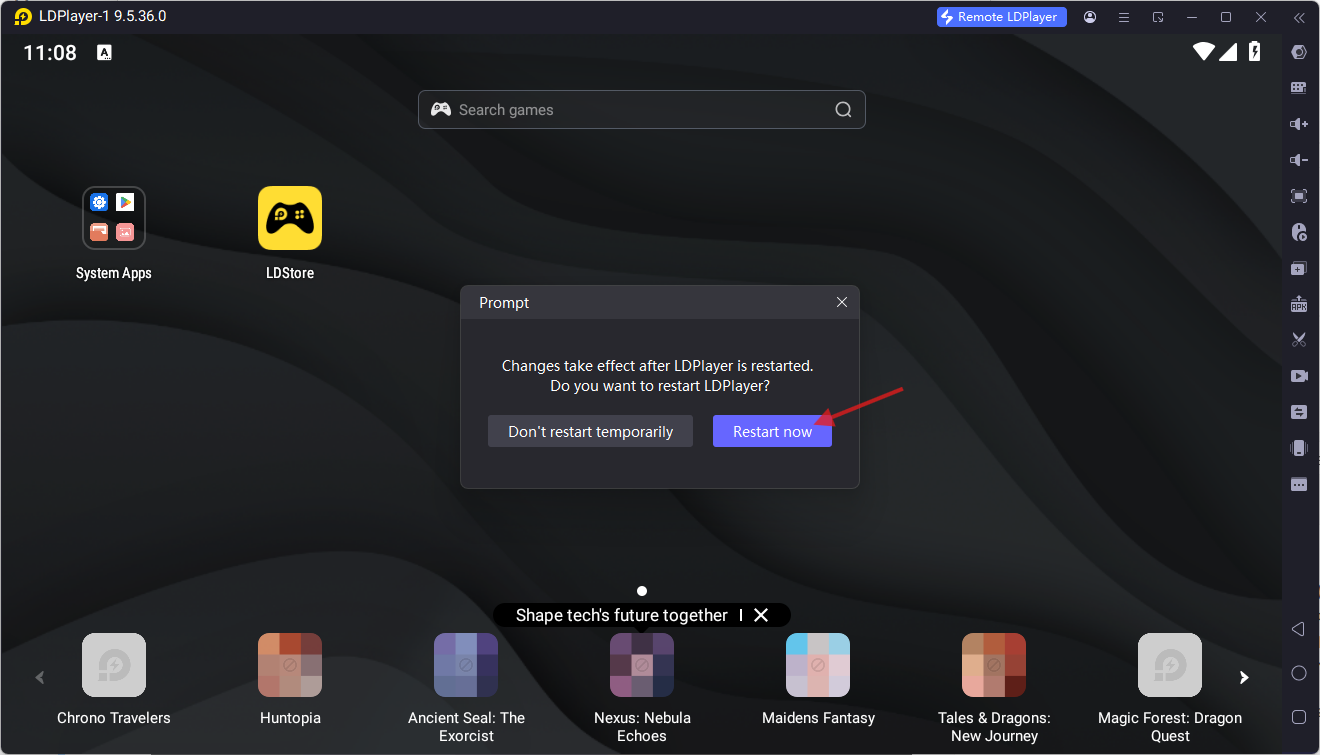Take a screenshot with the scissors icon
Screen dimensions: 1320x755
pyautogui.click(x=1299, y=340)
